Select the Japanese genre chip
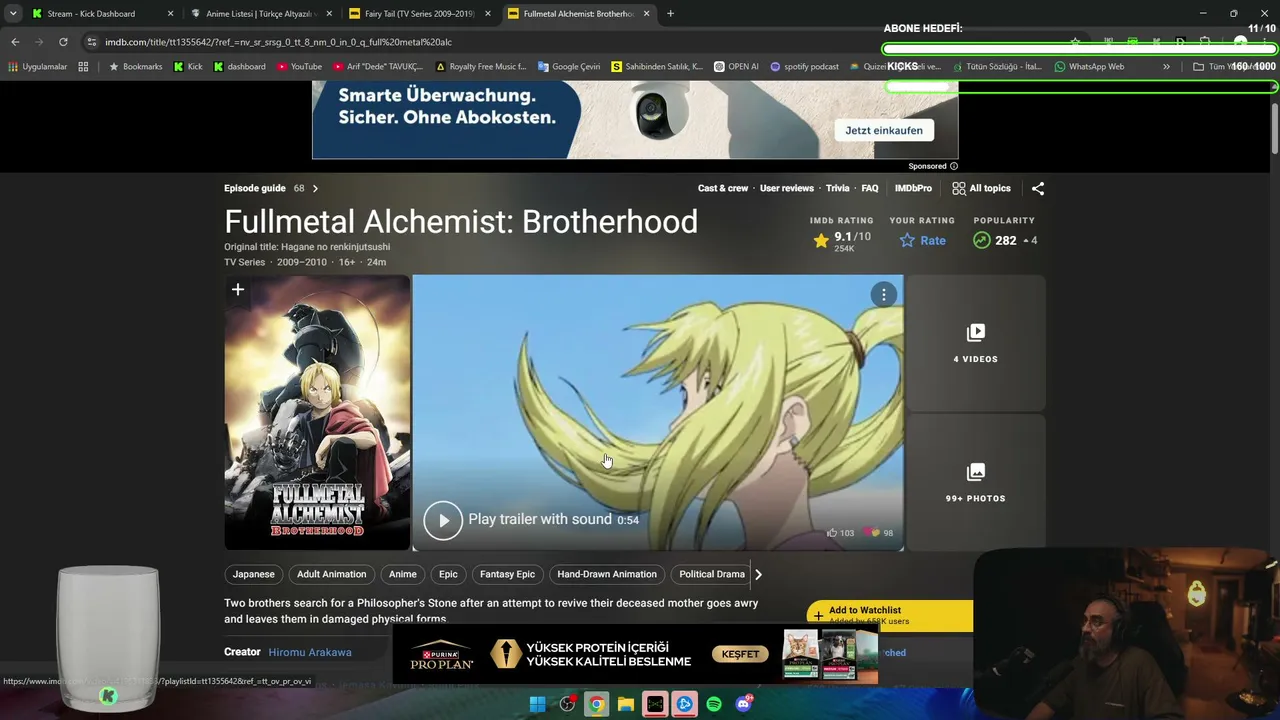Screen dimensions: 1280x720 click(x=254, y=574)
